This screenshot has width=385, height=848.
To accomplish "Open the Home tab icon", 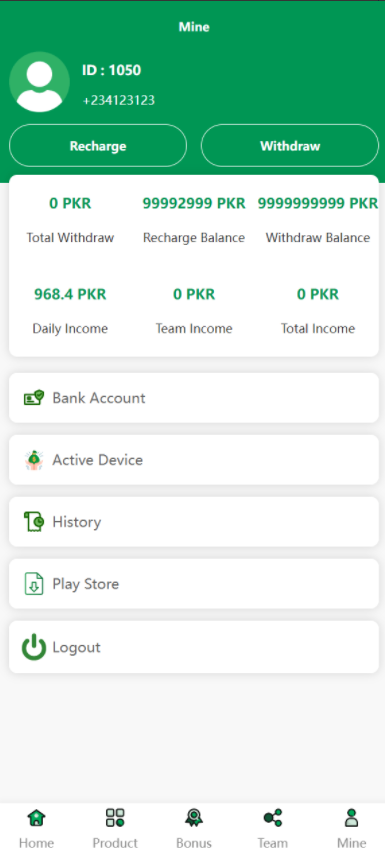I will coord(36,817).
